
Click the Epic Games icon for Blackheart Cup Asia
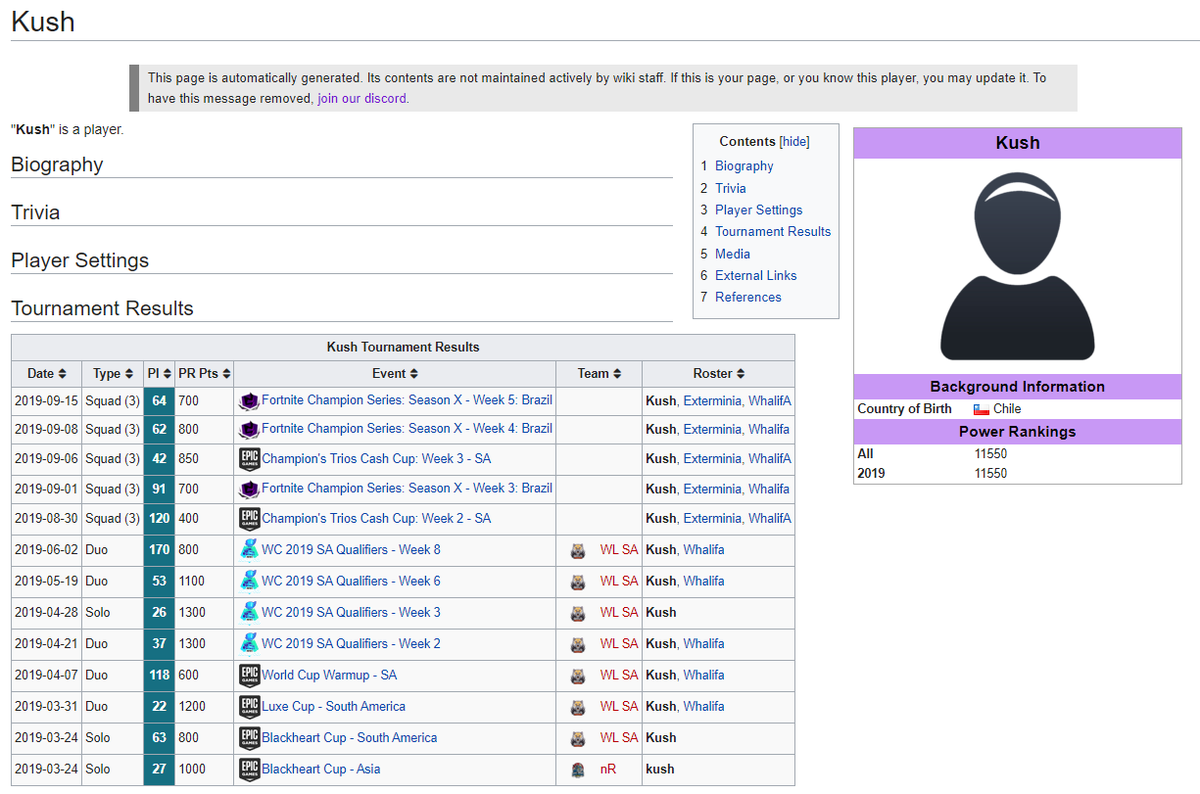(250, 769)
